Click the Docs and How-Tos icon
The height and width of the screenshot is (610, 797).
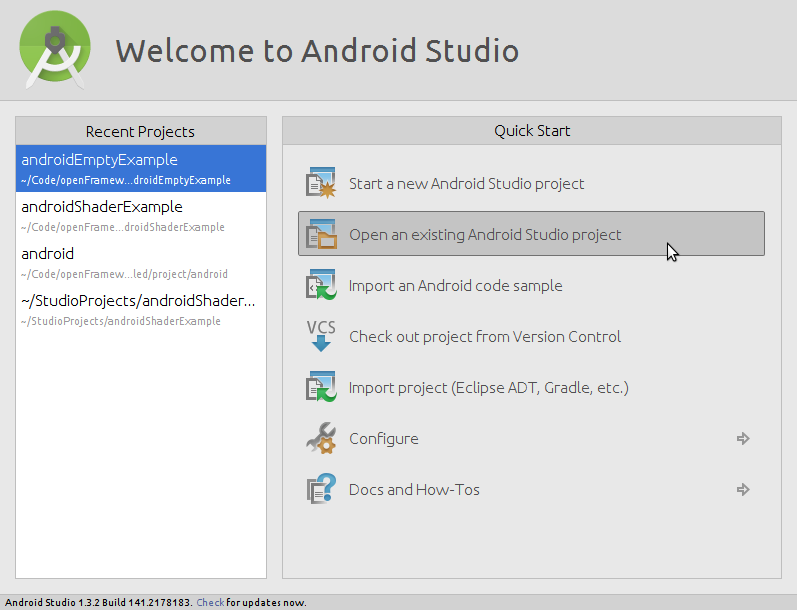pyautogui.click(x=321, y=490)
